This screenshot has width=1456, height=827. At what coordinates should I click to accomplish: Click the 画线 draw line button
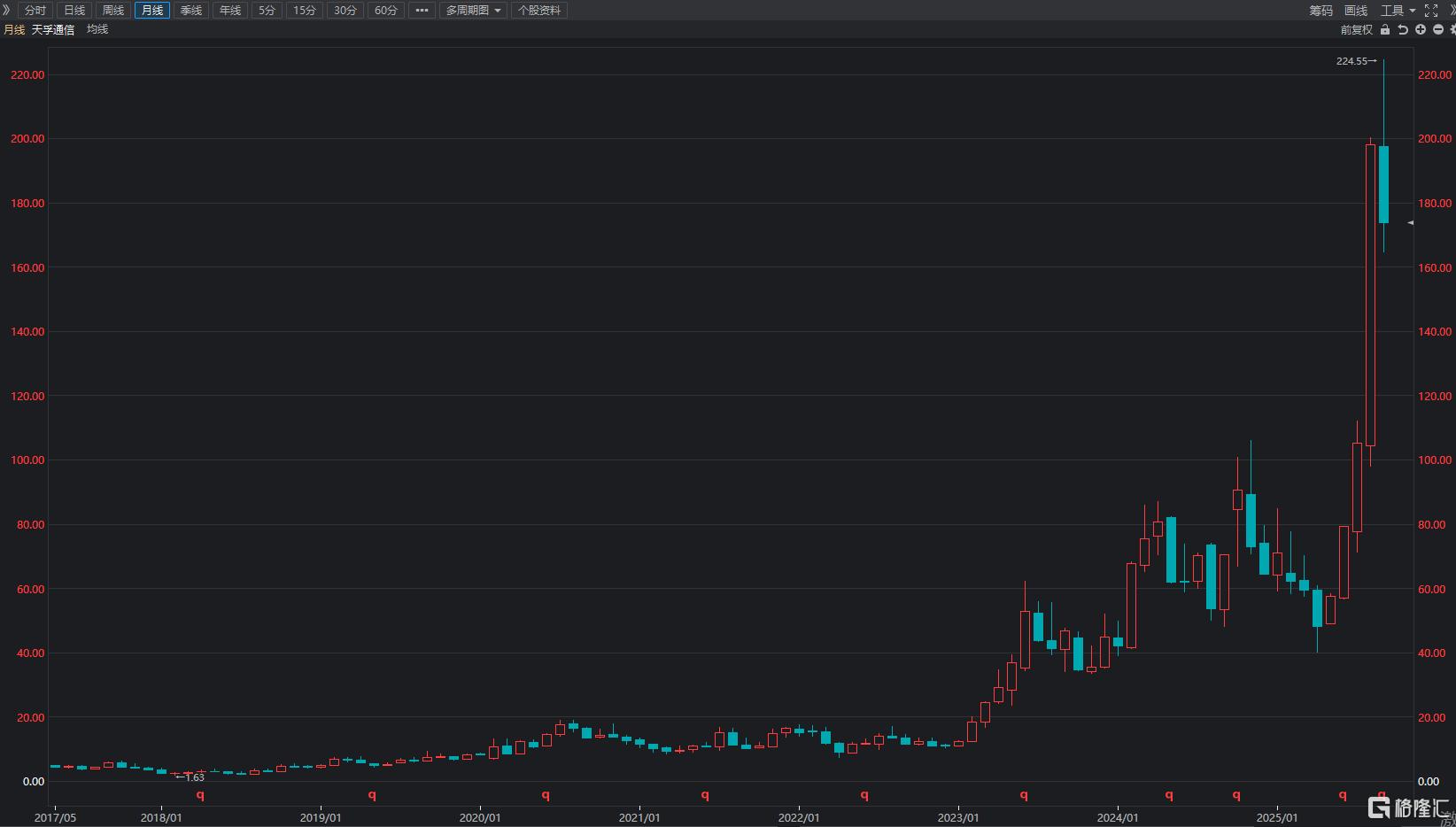pos(1356,11)
